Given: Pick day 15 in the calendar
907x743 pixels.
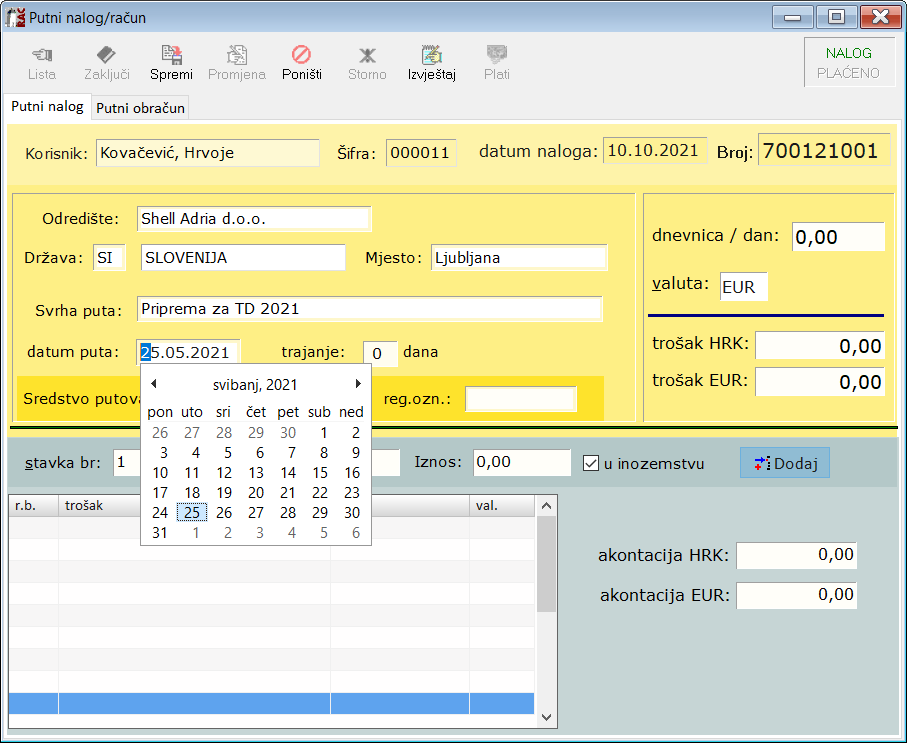Looking at the screenshot, I should click(320, 473).
